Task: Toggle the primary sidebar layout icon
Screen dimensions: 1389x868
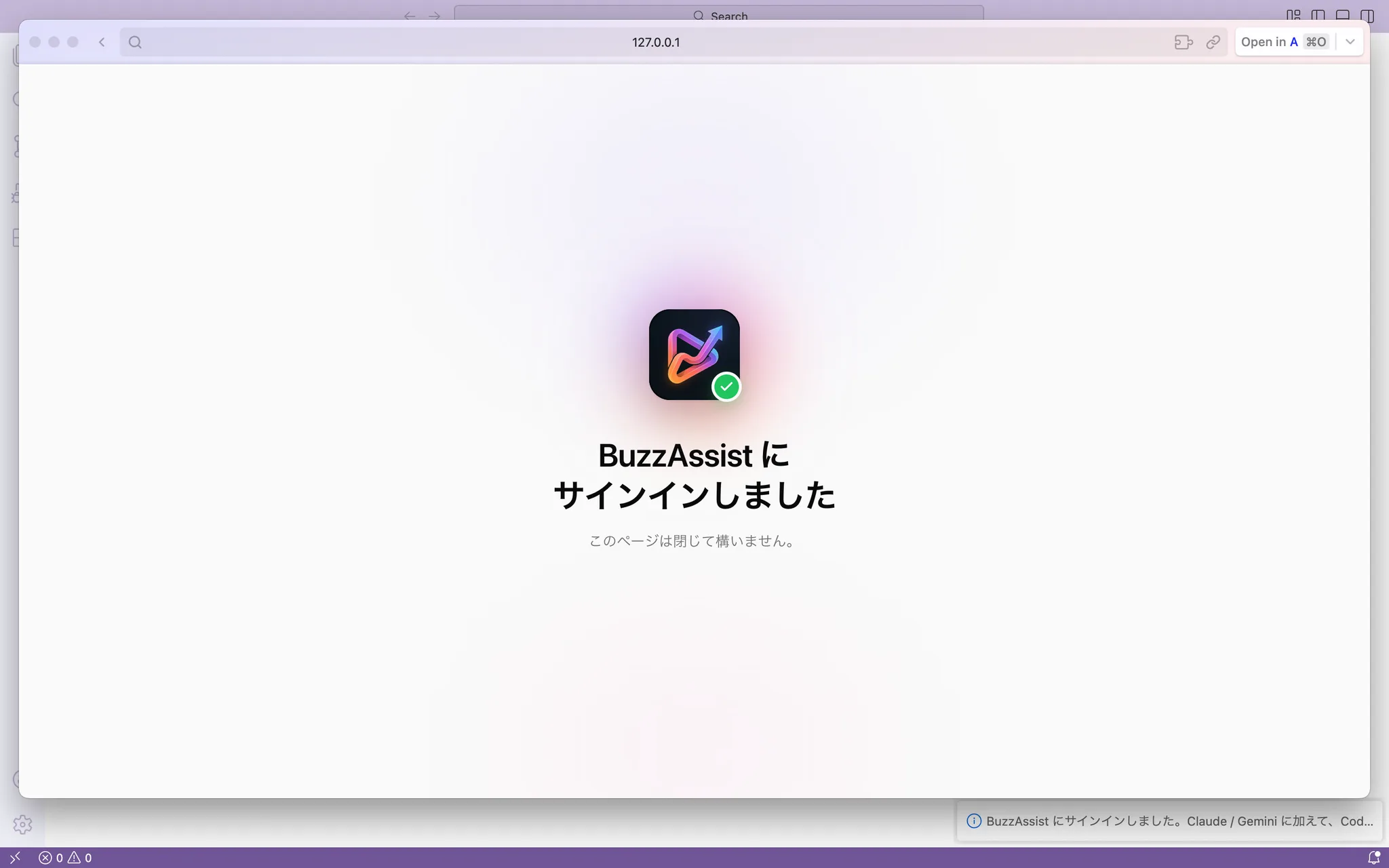Action: [x=1318, y=15]
